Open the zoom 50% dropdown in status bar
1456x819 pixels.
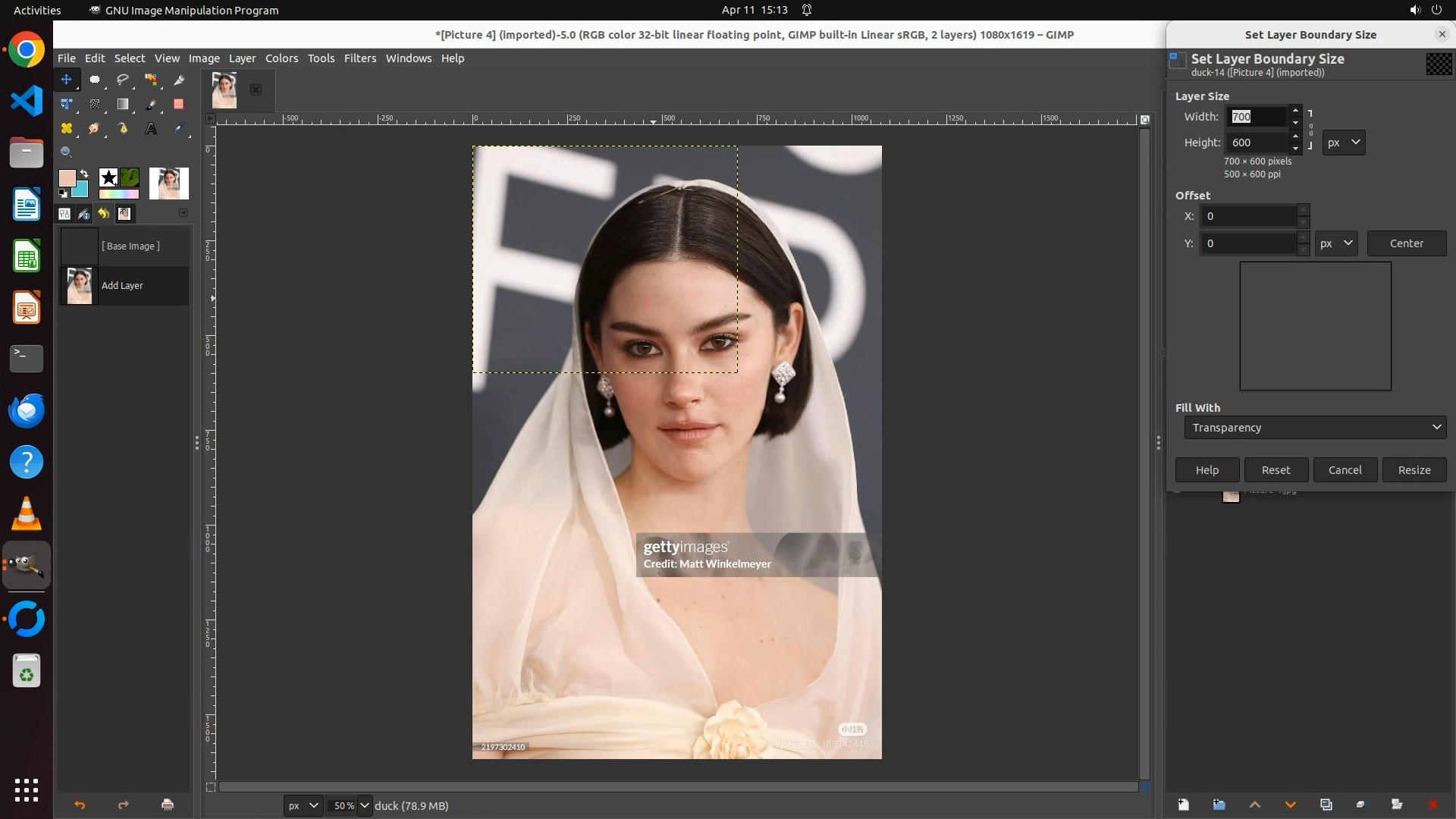[365, 805]
